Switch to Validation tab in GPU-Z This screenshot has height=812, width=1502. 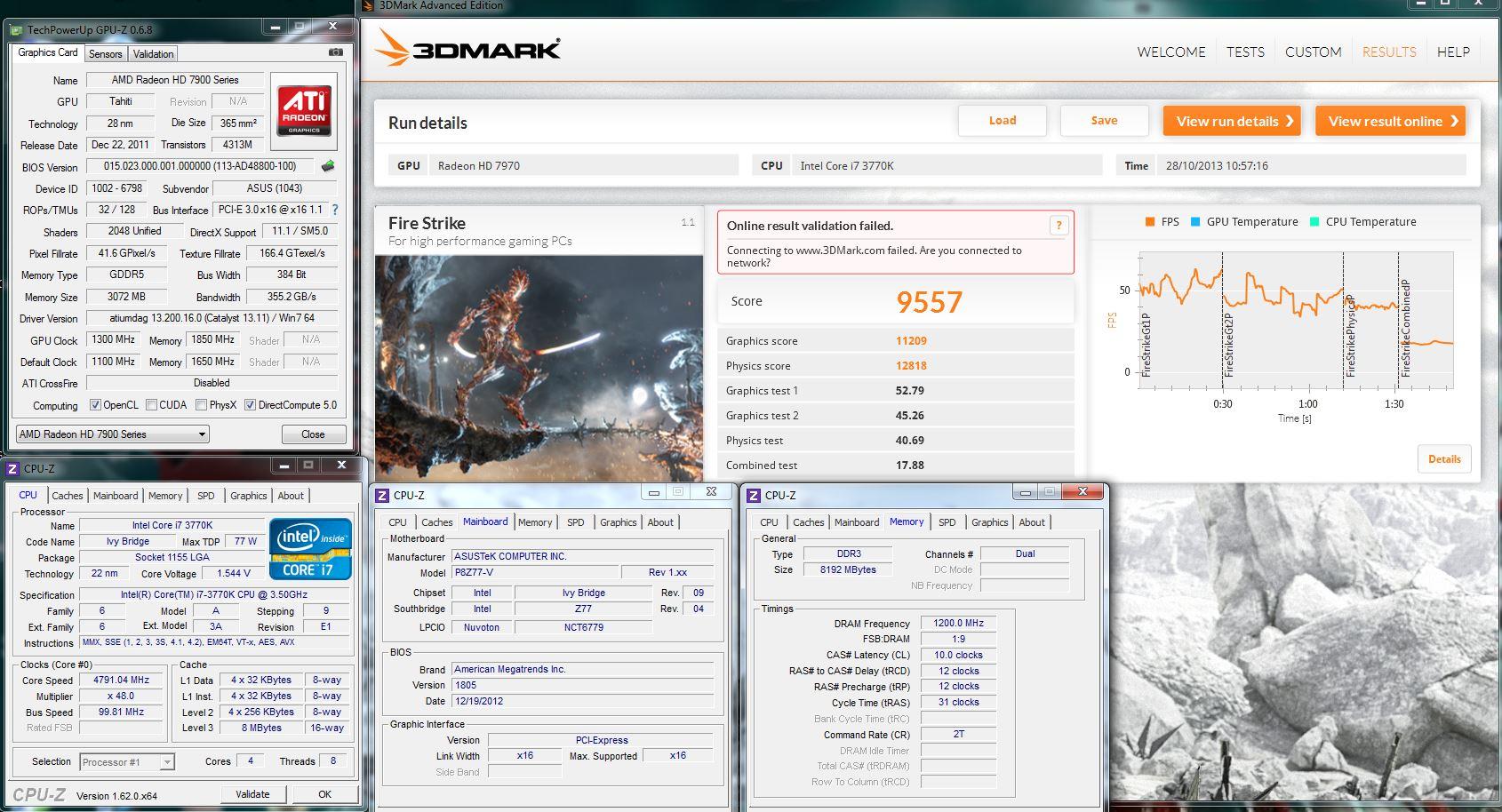[154, 54]
